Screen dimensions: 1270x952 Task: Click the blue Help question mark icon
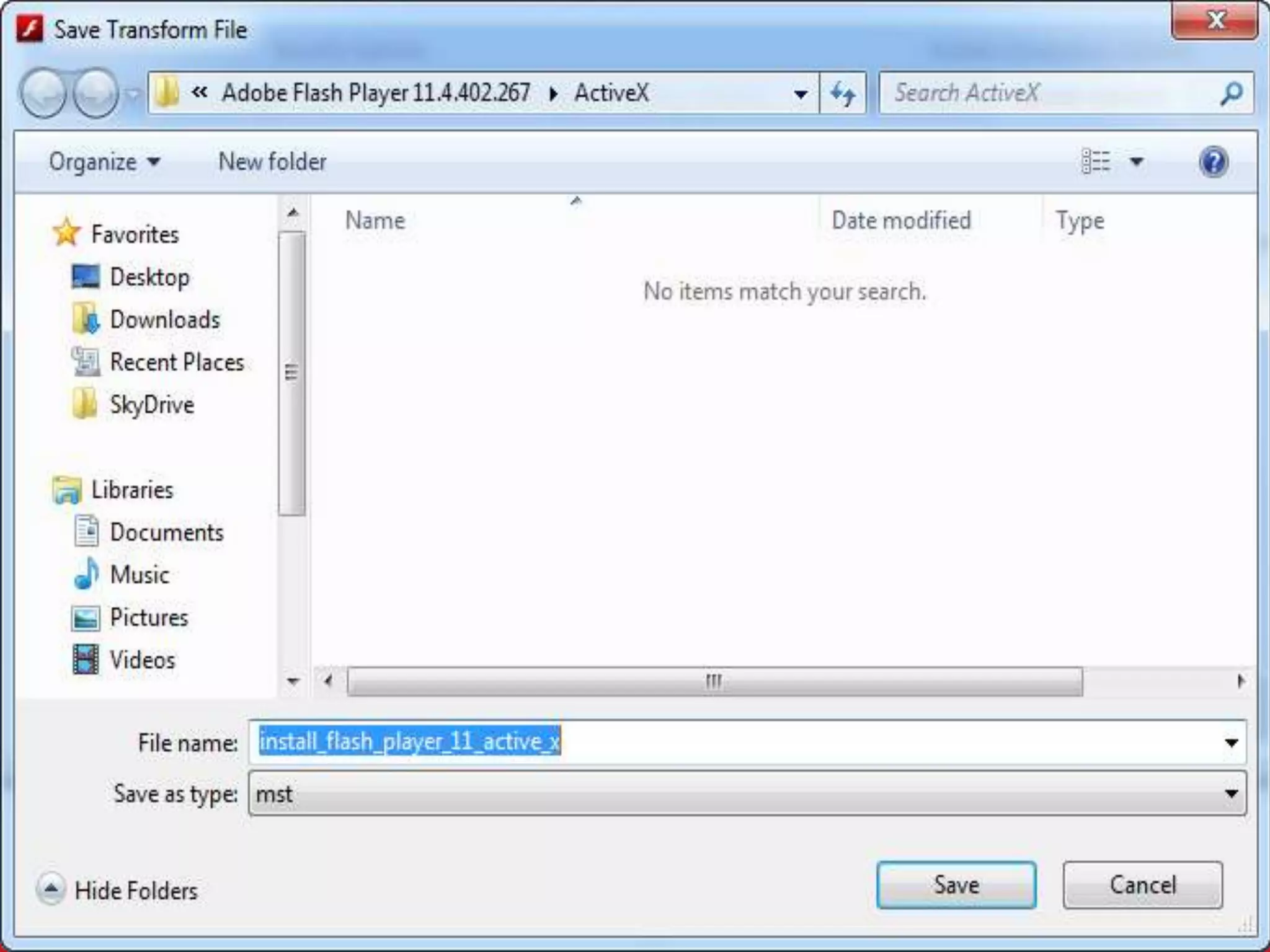pos(1214,162)
